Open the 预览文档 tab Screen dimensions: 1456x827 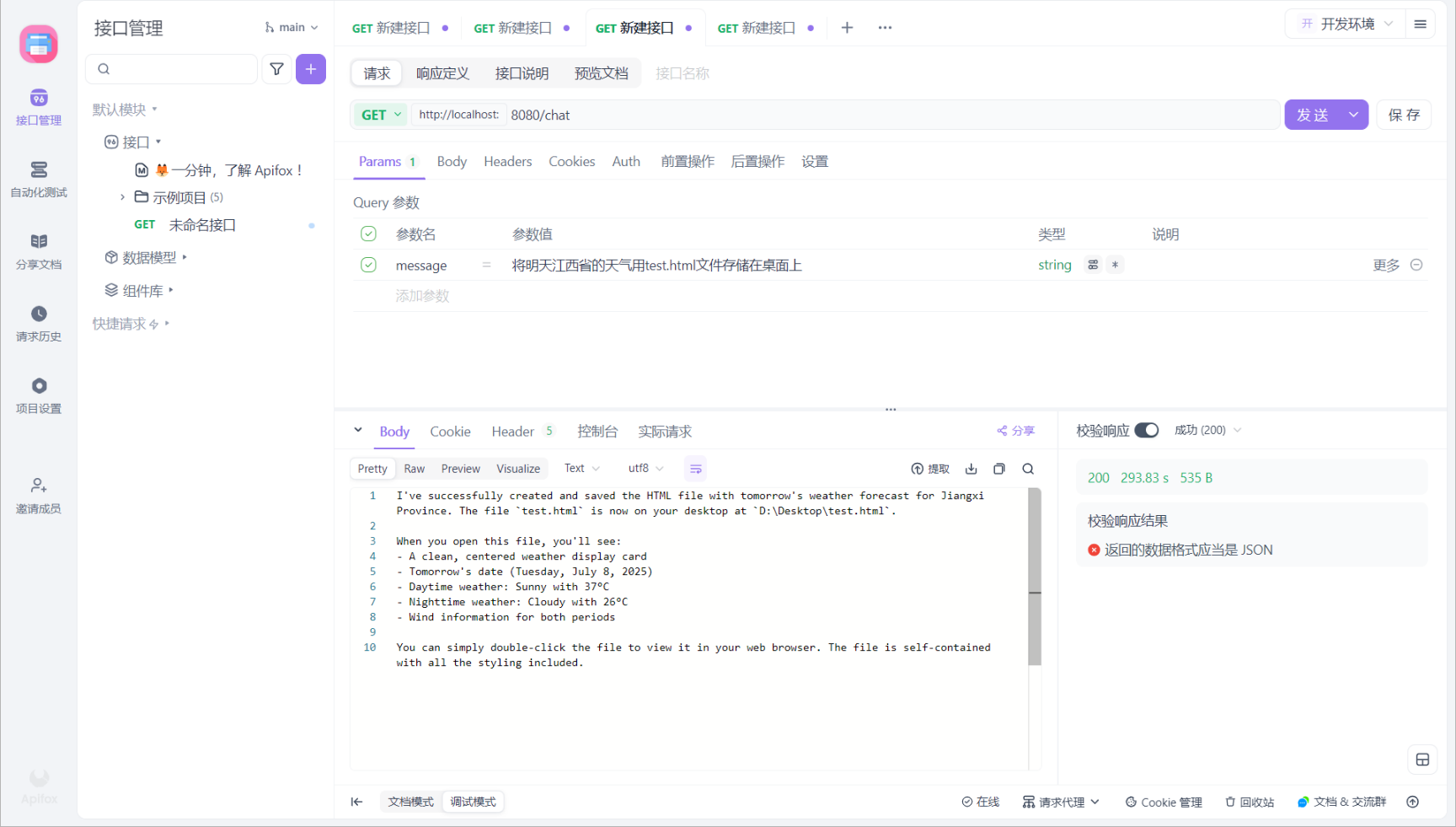tap(601, 73)
